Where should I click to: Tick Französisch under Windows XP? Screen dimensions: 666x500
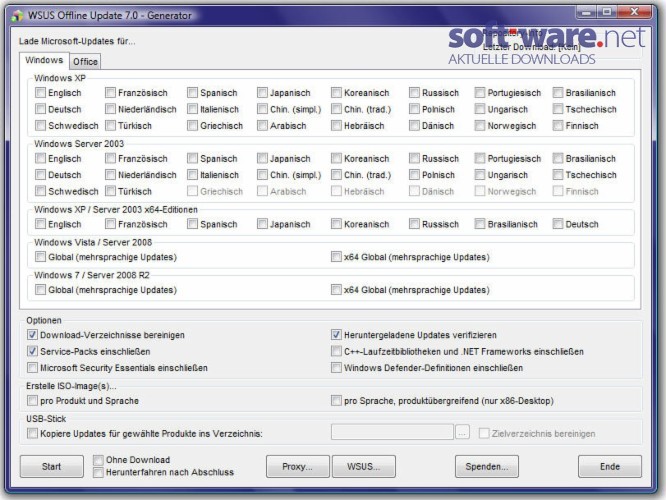[110, 93]
